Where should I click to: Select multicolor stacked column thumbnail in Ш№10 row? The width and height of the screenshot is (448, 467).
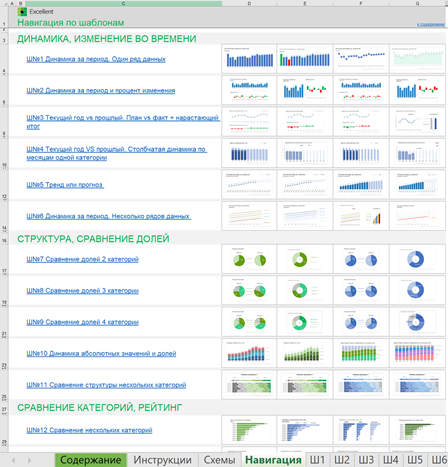click(417, 353)
